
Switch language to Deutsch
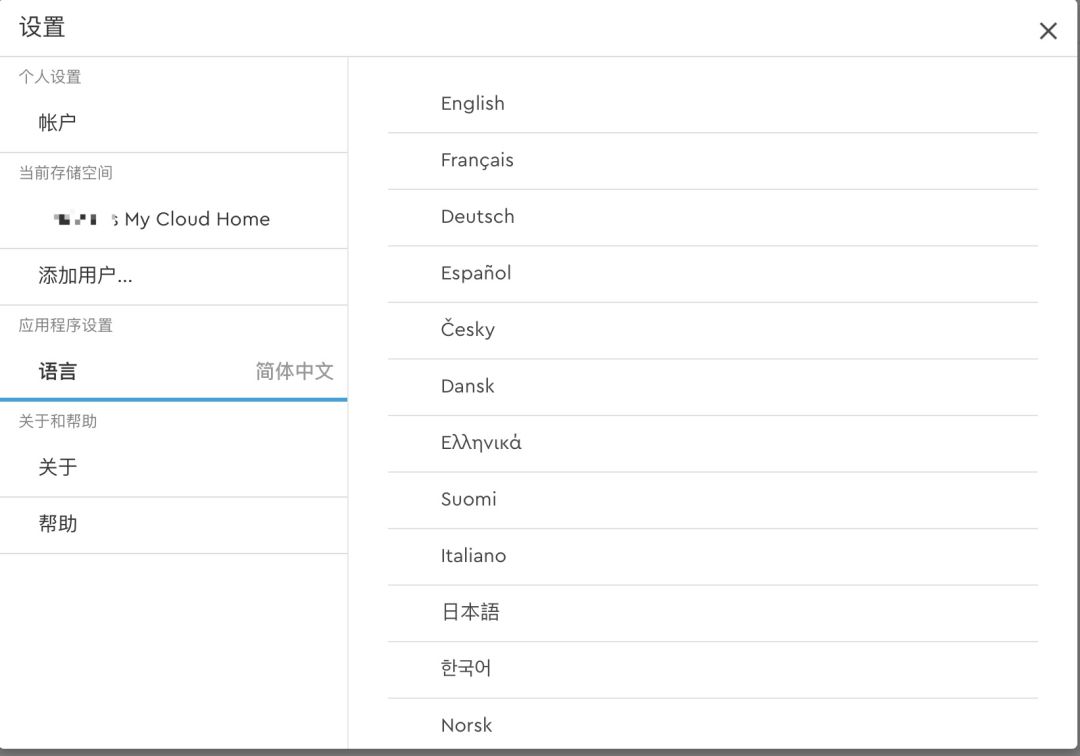coord(477,217)
